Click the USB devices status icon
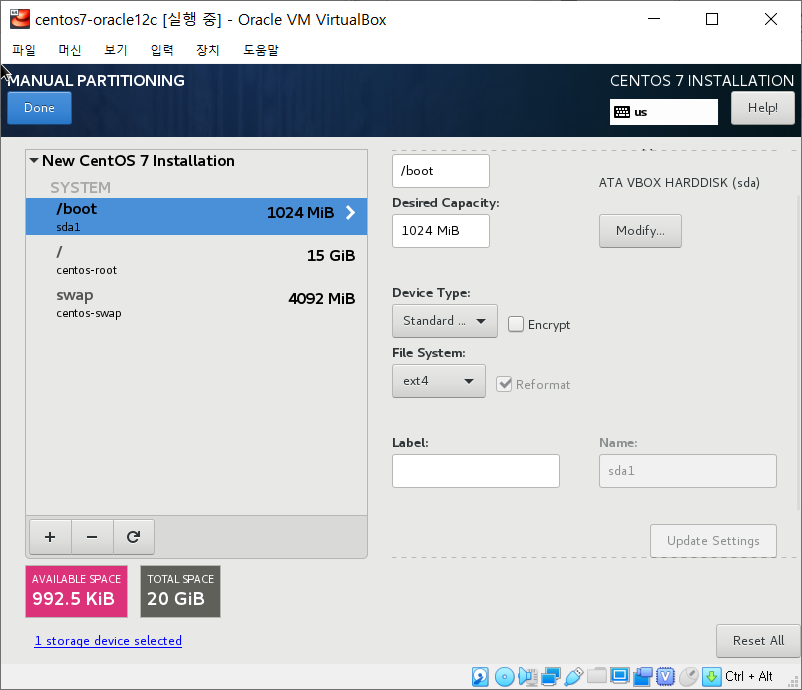This screenshot has width=802, height=690. pyautogui.click(x=574, y=676)
